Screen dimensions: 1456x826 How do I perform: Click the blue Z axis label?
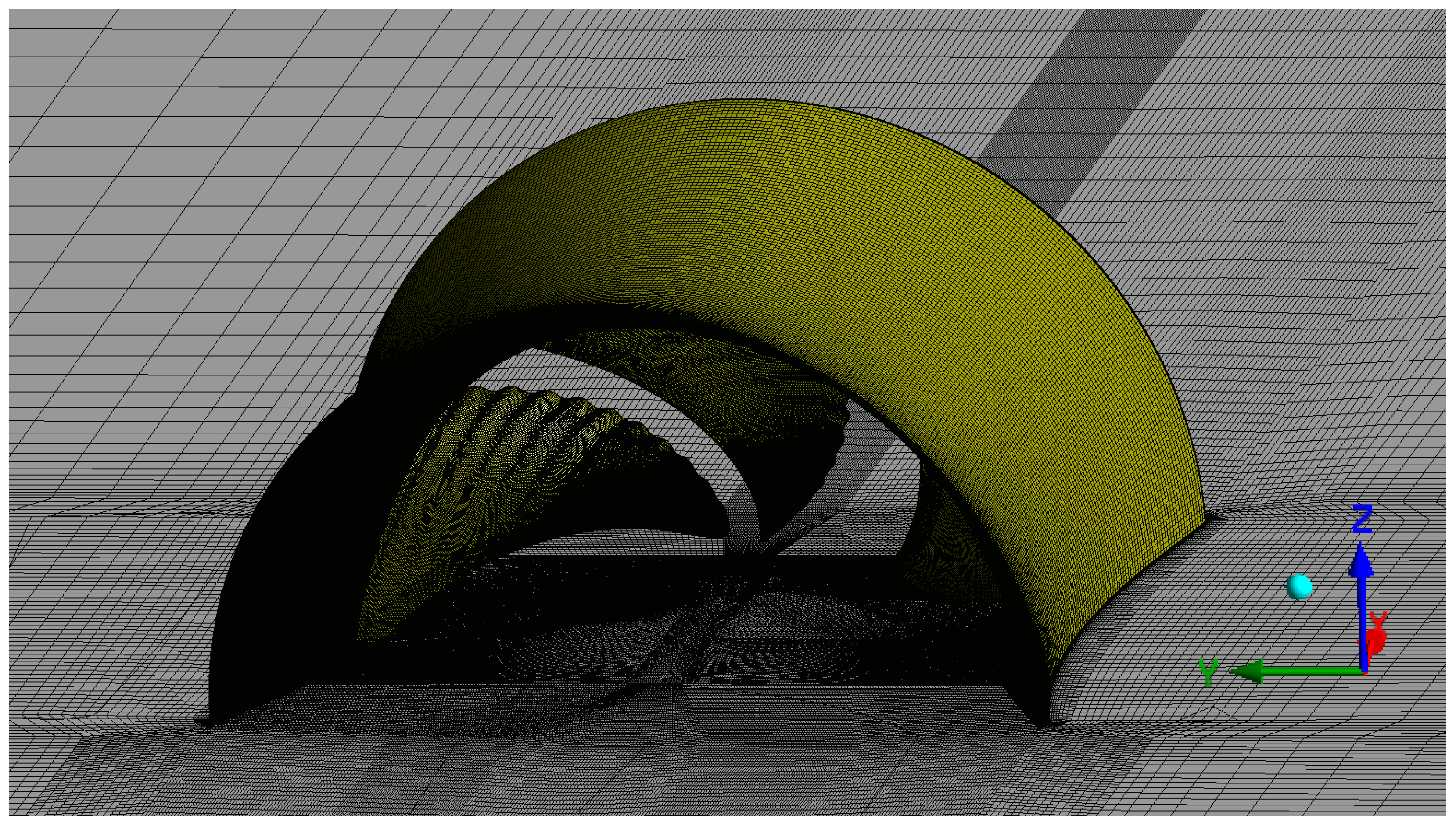coord(1363,519)
